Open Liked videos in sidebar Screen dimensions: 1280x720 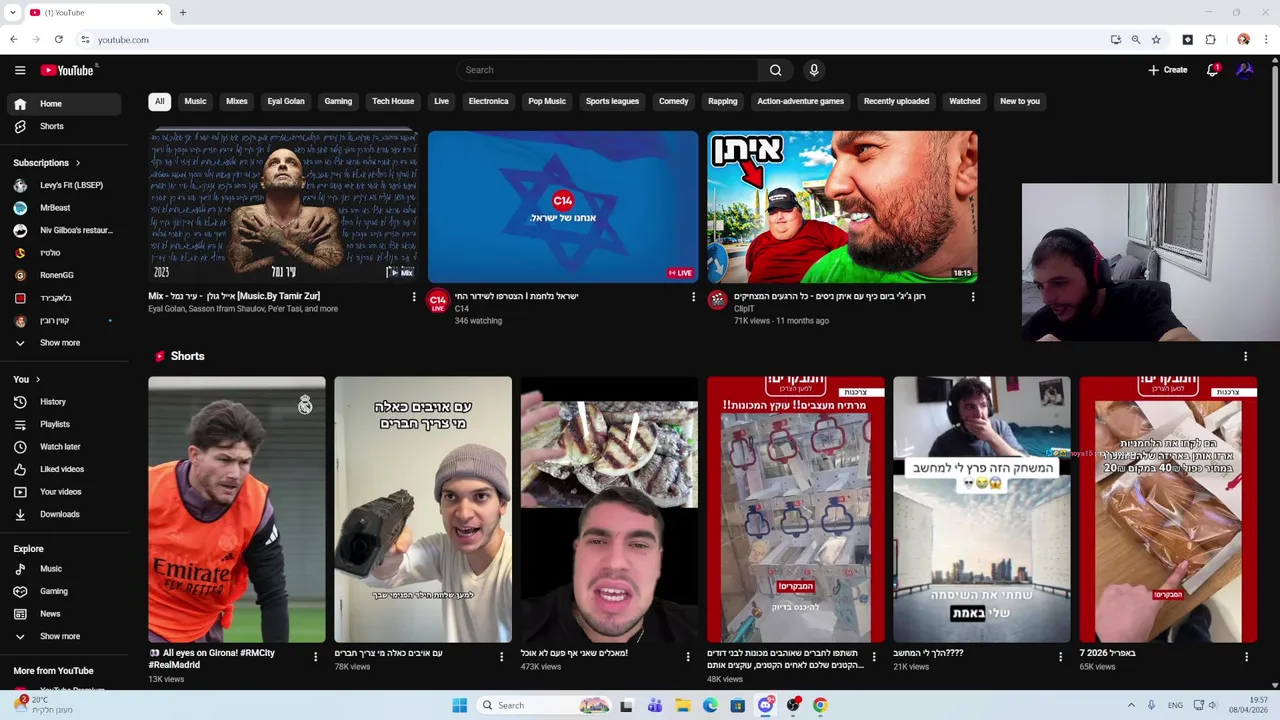[x=64, y=469]
